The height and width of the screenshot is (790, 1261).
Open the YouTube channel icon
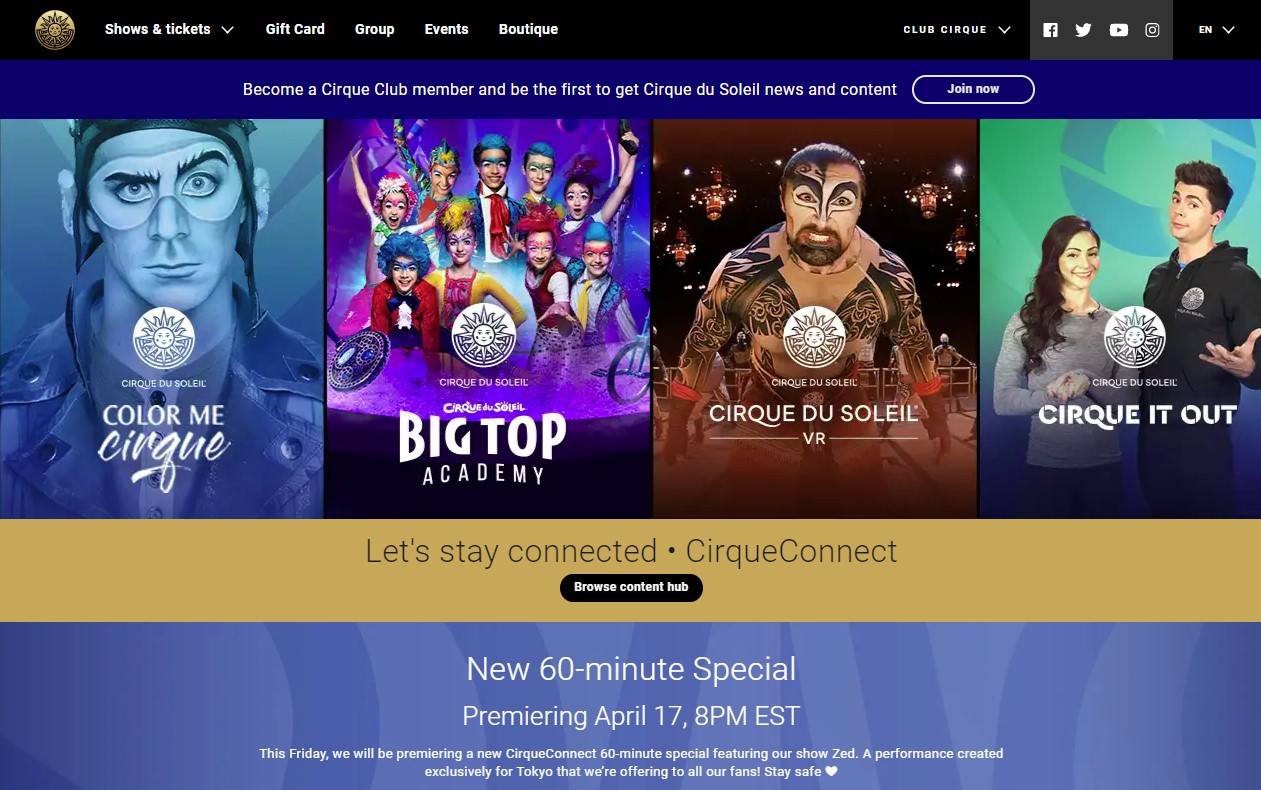click(1119, 30)
